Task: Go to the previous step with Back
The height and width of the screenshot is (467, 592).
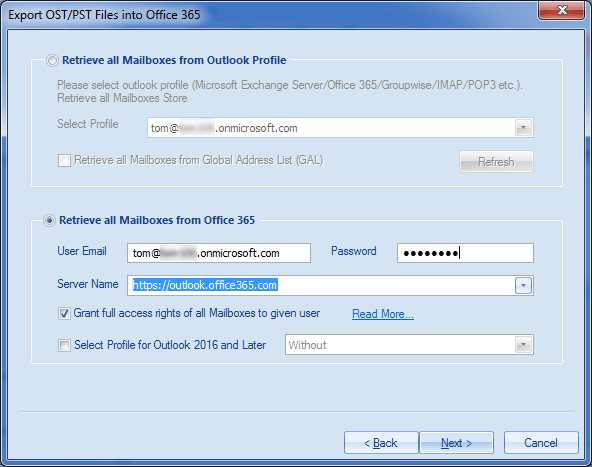Action: tap(381, 442)
